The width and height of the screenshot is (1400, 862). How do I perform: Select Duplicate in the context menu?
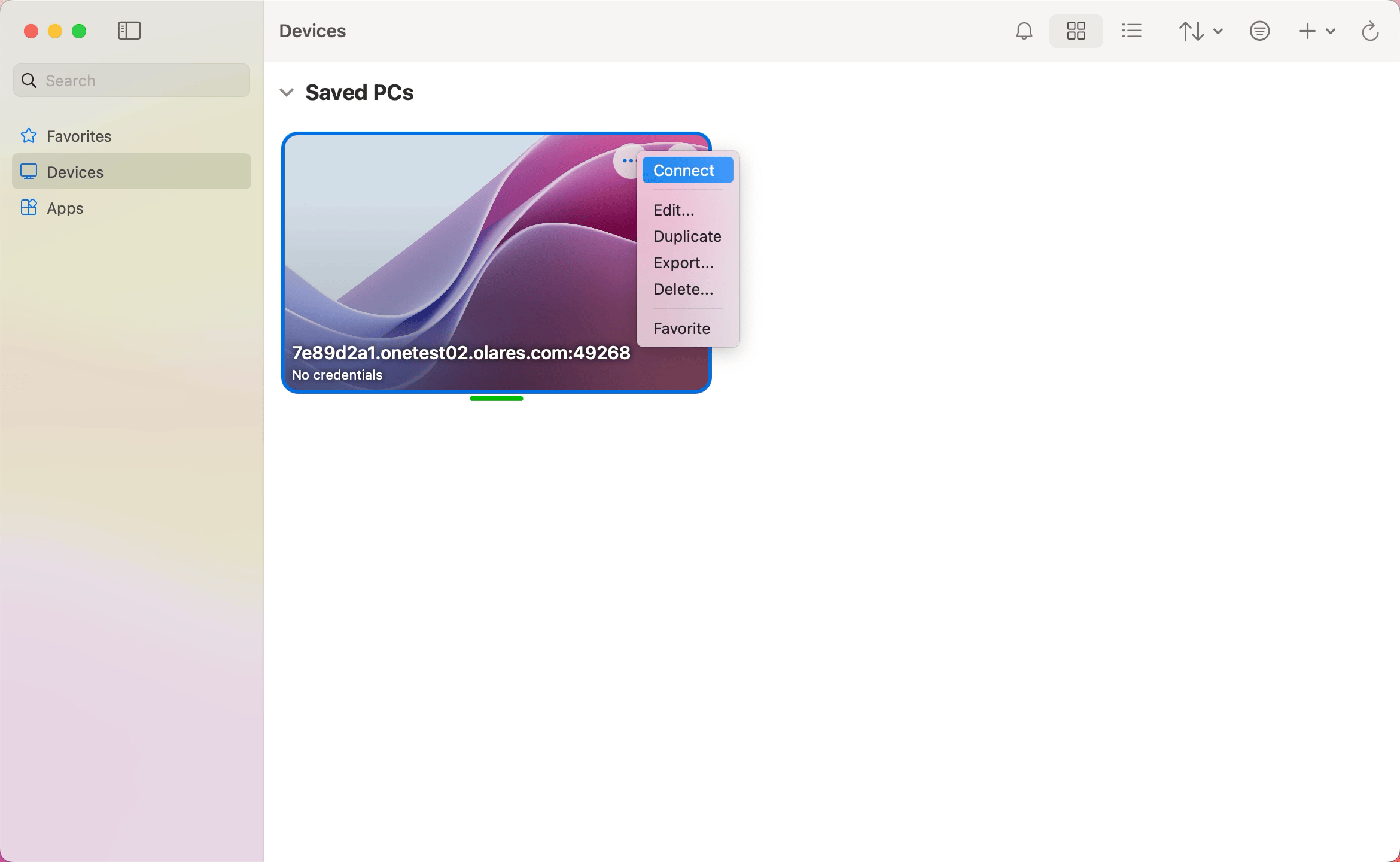point(687,236)
